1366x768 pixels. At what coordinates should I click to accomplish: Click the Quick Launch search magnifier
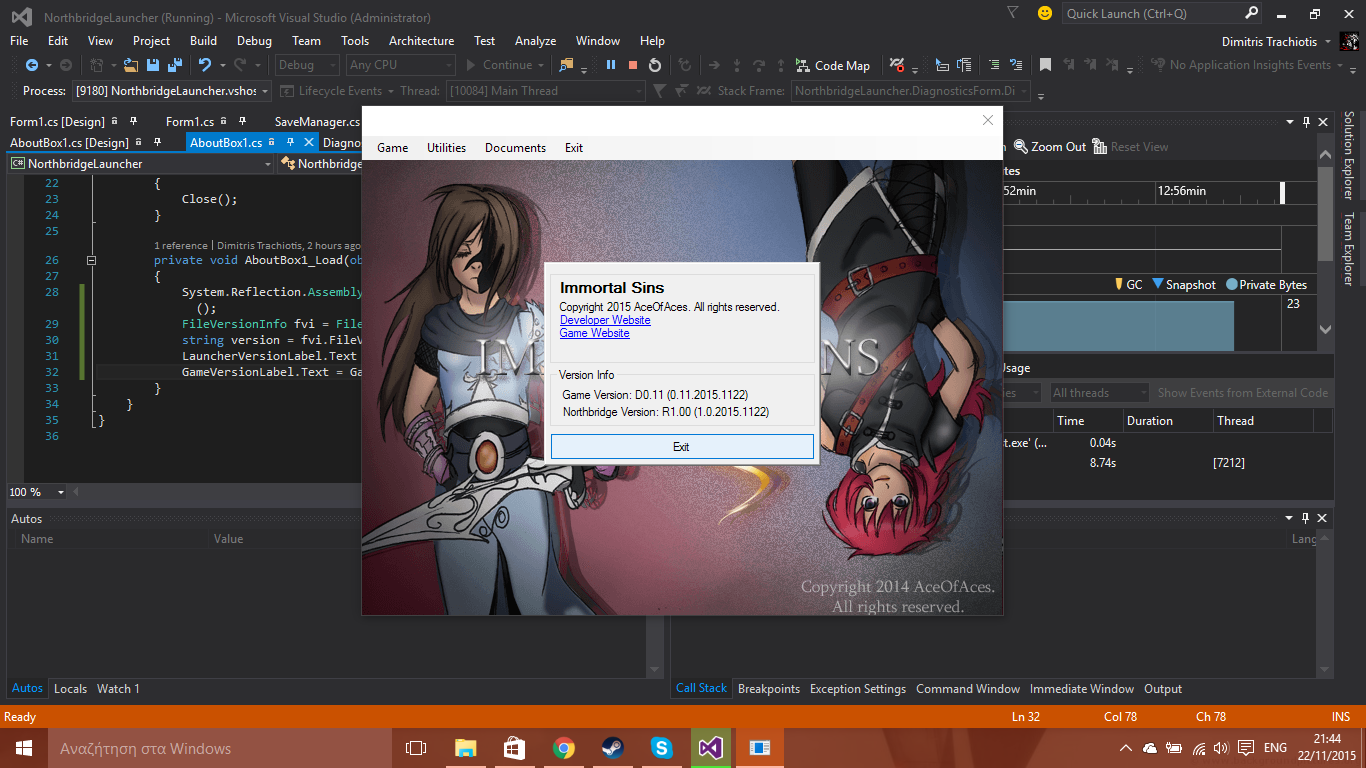click(1251, 13)
